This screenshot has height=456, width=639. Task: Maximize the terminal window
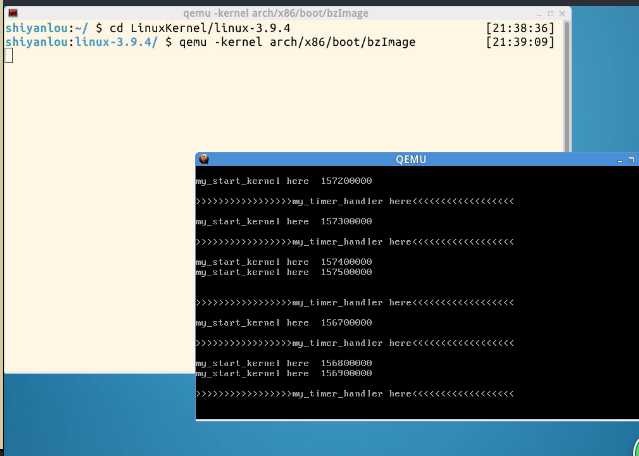551,13
